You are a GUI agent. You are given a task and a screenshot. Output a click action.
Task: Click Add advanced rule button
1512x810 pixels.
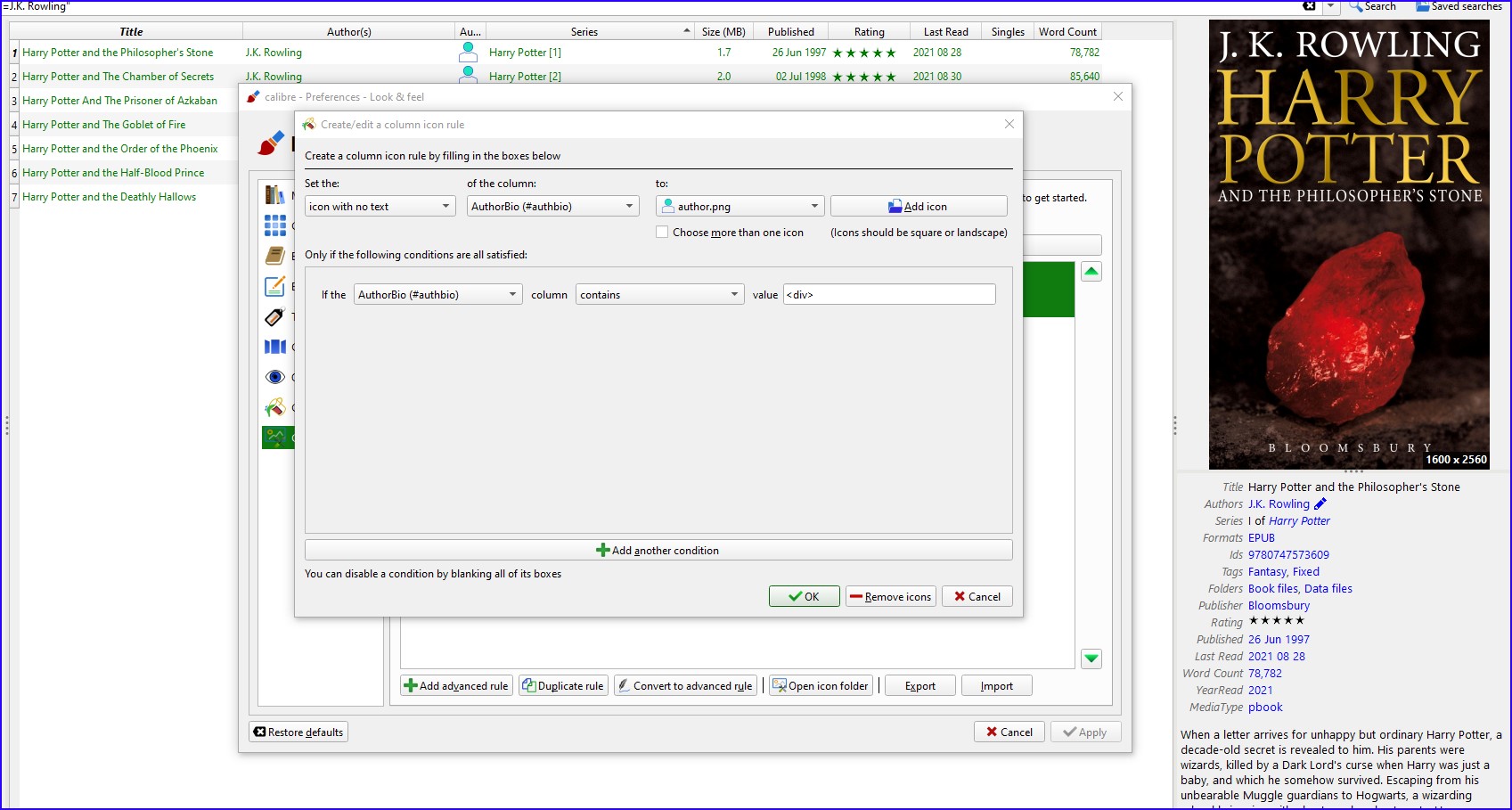click(457, 686)
